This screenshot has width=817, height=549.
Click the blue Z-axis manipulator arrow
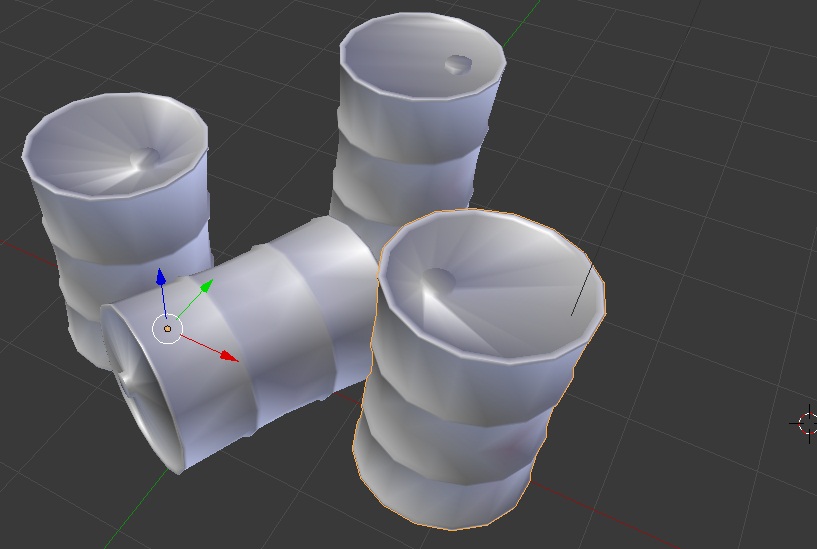point(161,278)
